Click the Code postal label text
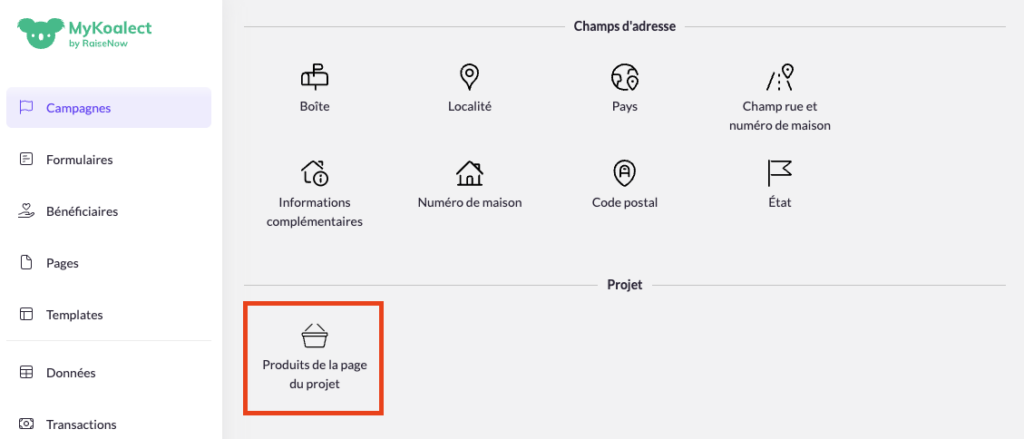Viewport: 1024px width, 439px height. [x=624, y=202]
